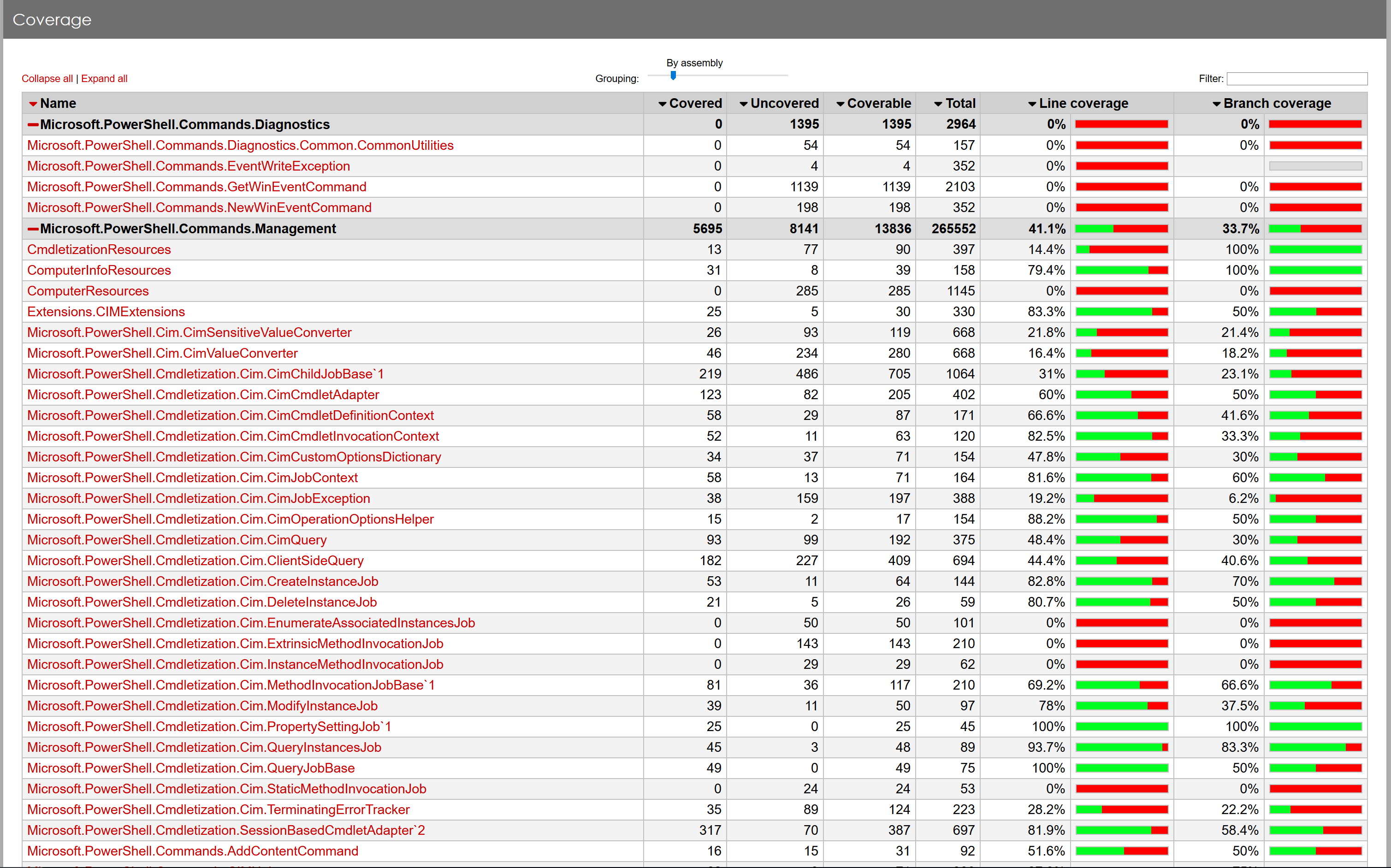The width and height of the screenshot is (1391, 868).
Task: Click Management line coverage 41.1% value
Action: [1047, 229]
